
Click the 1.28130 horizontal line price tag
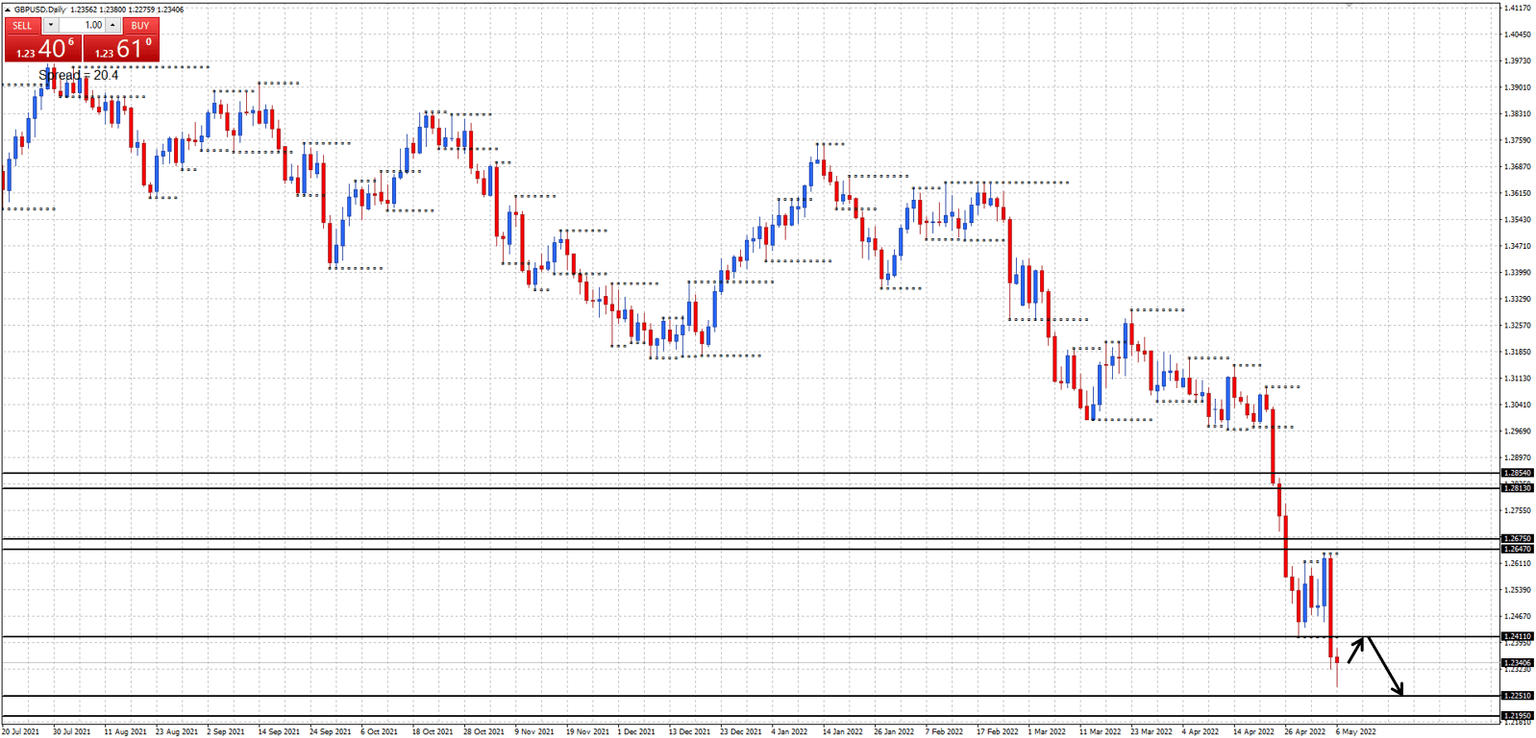click(x=1517, y=488)
